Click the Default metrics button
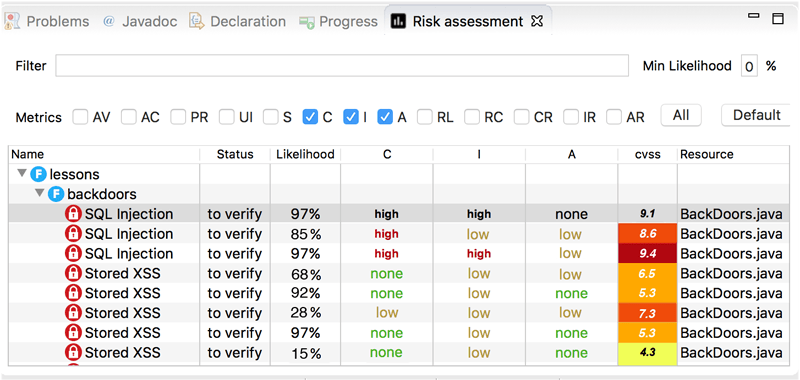This screenshot has height=380, width=800. tap(756, 116)
